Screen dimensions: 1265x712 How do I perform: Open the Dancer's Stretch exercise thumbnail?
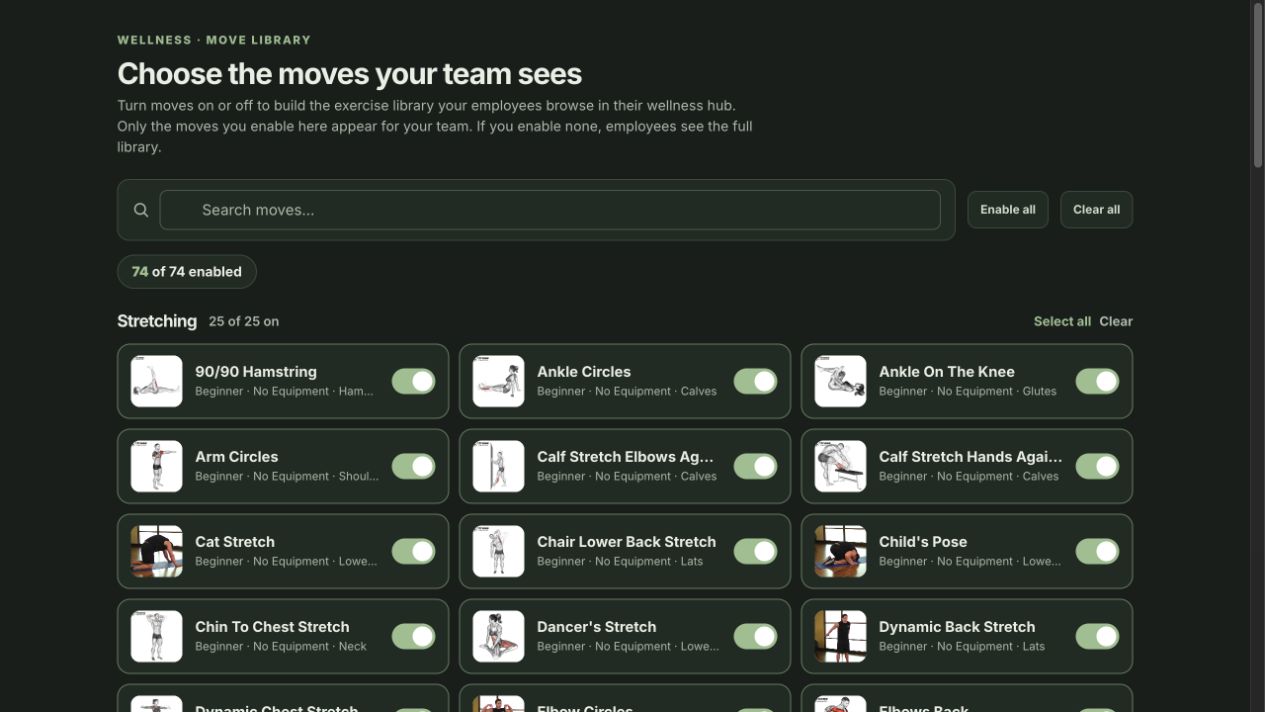point(499,636)
